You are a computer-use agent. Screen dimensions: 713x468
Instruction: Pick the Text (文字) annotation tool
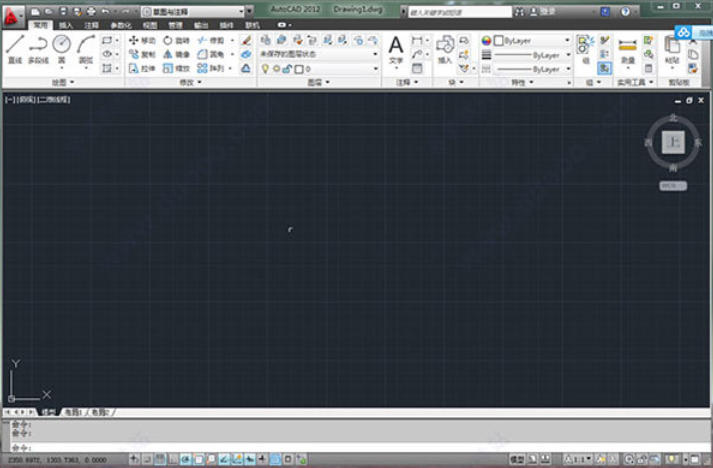[396, 48]
